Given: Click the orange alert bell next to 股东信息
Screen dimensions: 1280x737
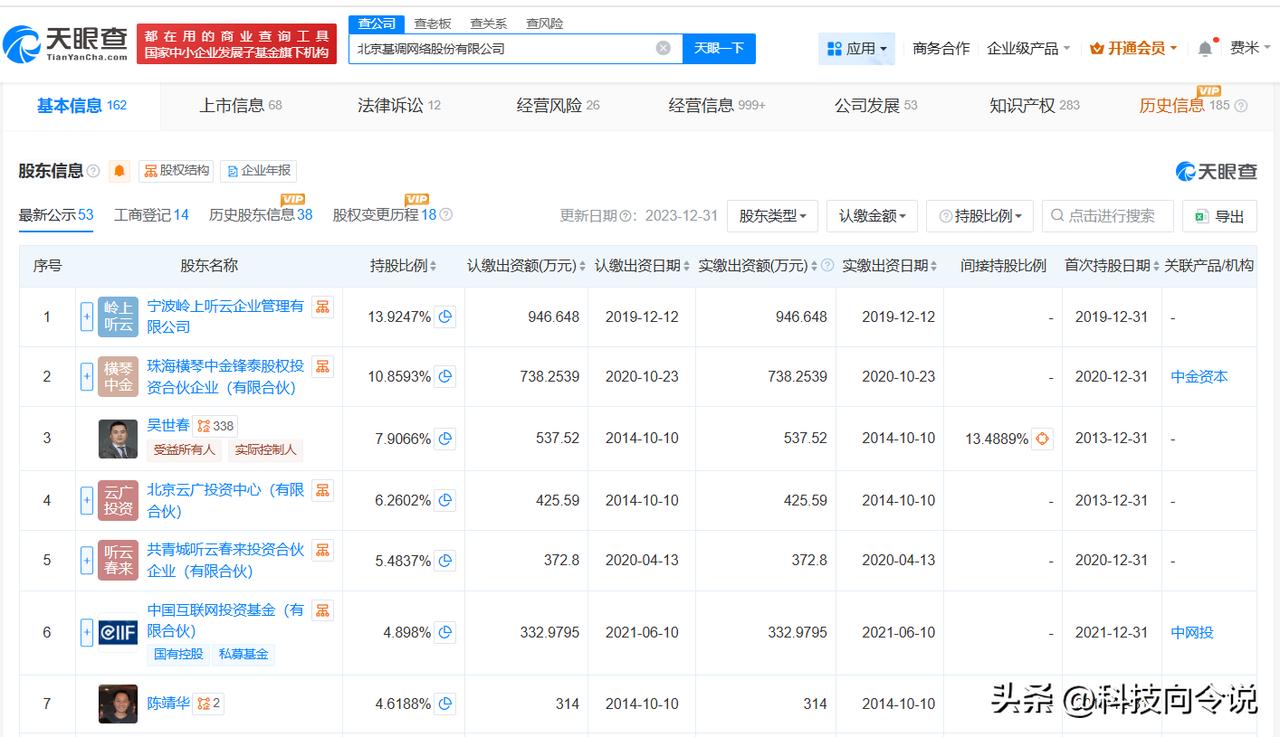Looking at the screenshot, I should coord(120,171).
